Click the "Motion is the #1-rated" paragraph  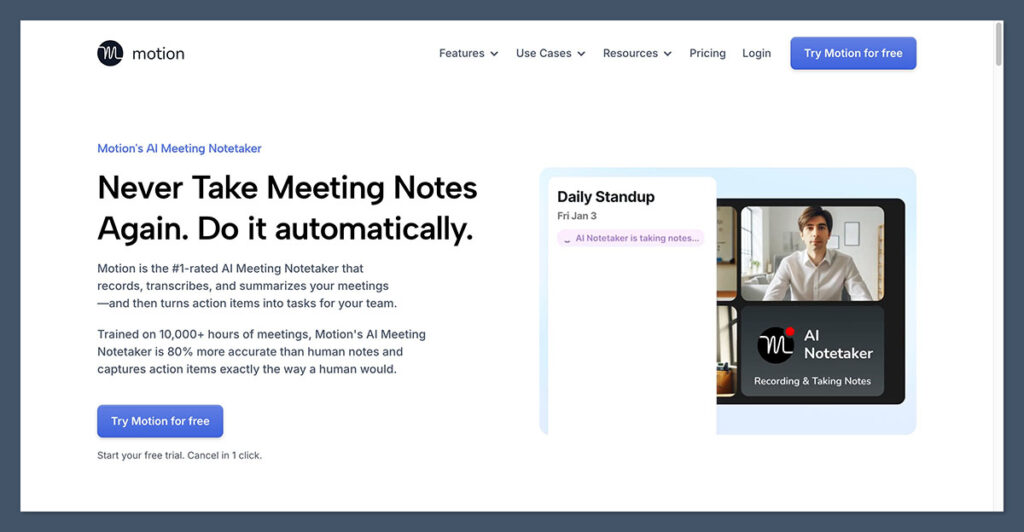coord(247,286)
